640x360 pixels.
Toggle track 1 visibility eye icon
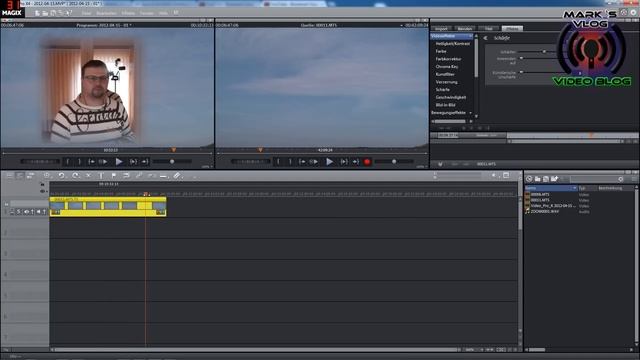tap(26, 211)
